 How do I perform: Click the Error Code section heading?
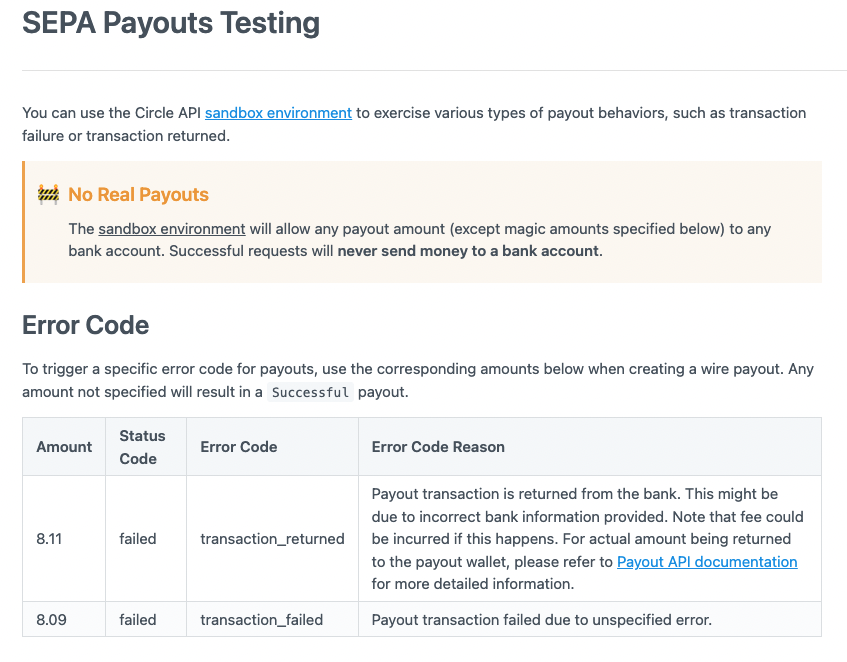pos(86,325)
